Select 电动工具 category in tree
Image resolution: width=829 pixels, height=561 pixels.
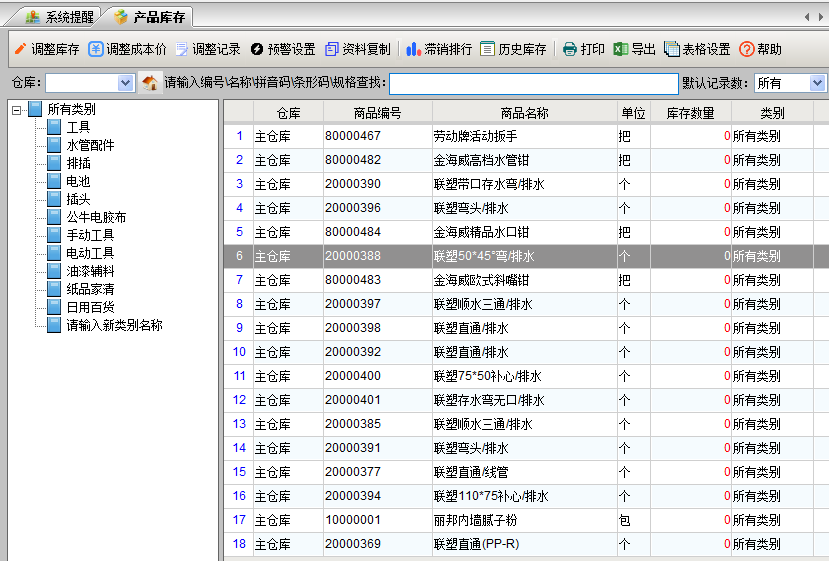click(90, 253)
